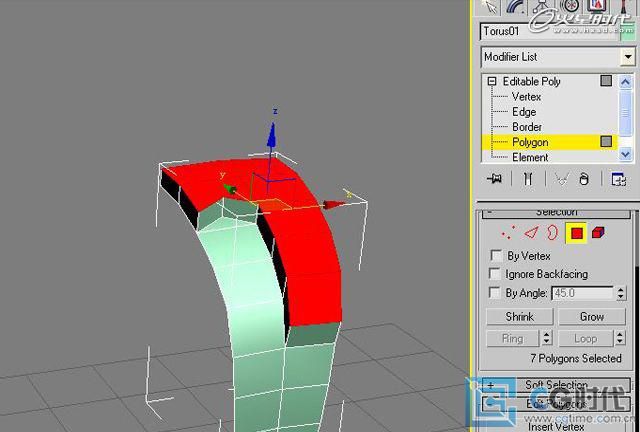Collapse the Selection rollout header
This screenshot has height=432, width=640.
[x=556, y=212]
